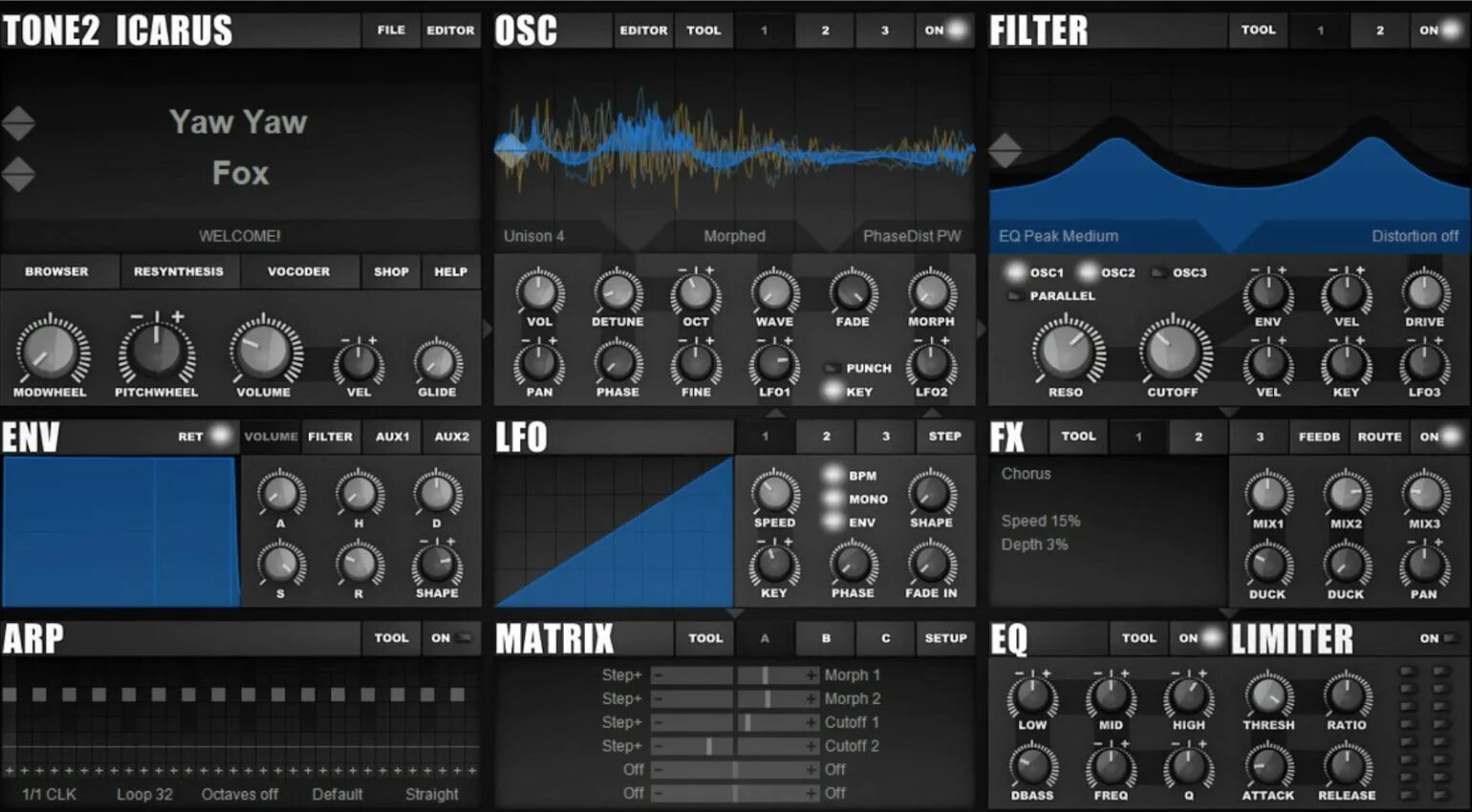Click the limiter RATIO knob

[1346, 695]
